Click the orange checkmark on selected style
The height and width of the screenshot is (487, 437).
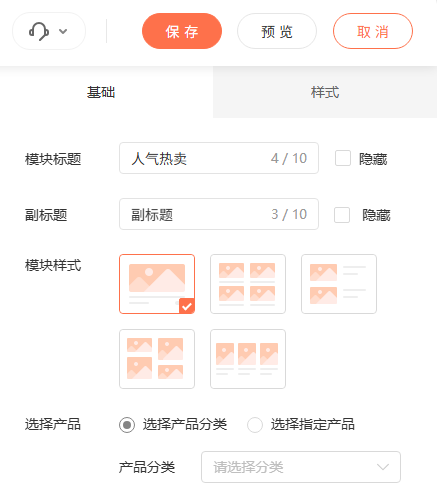(187, 306)
